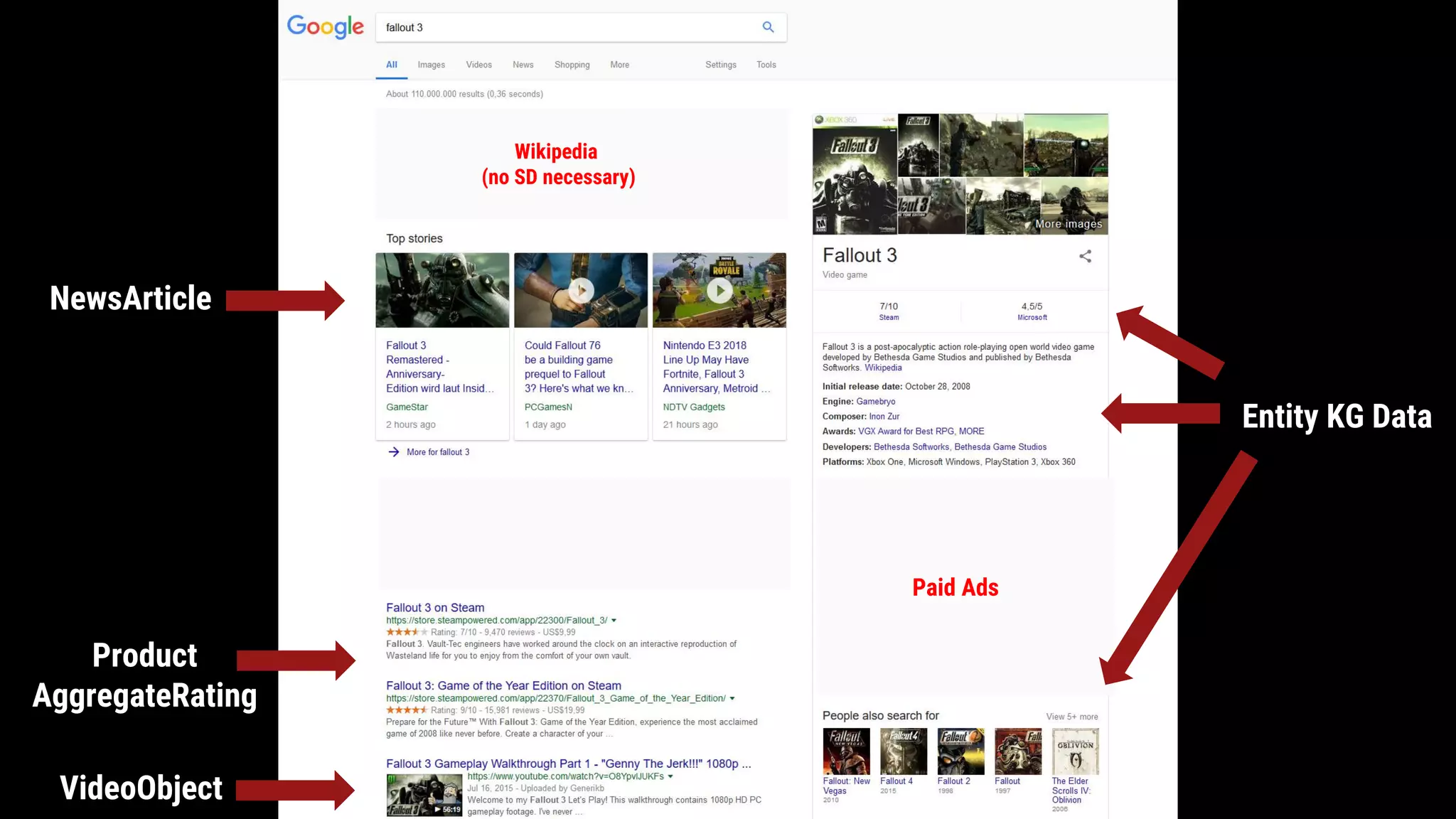Click the Gamebryo engine link

[x=875, y=402]
